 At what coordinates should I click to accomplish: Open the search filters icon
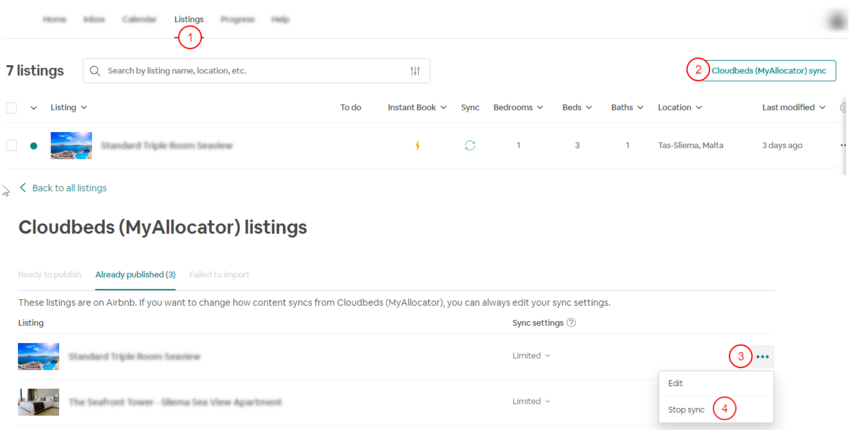pos(415,71)
